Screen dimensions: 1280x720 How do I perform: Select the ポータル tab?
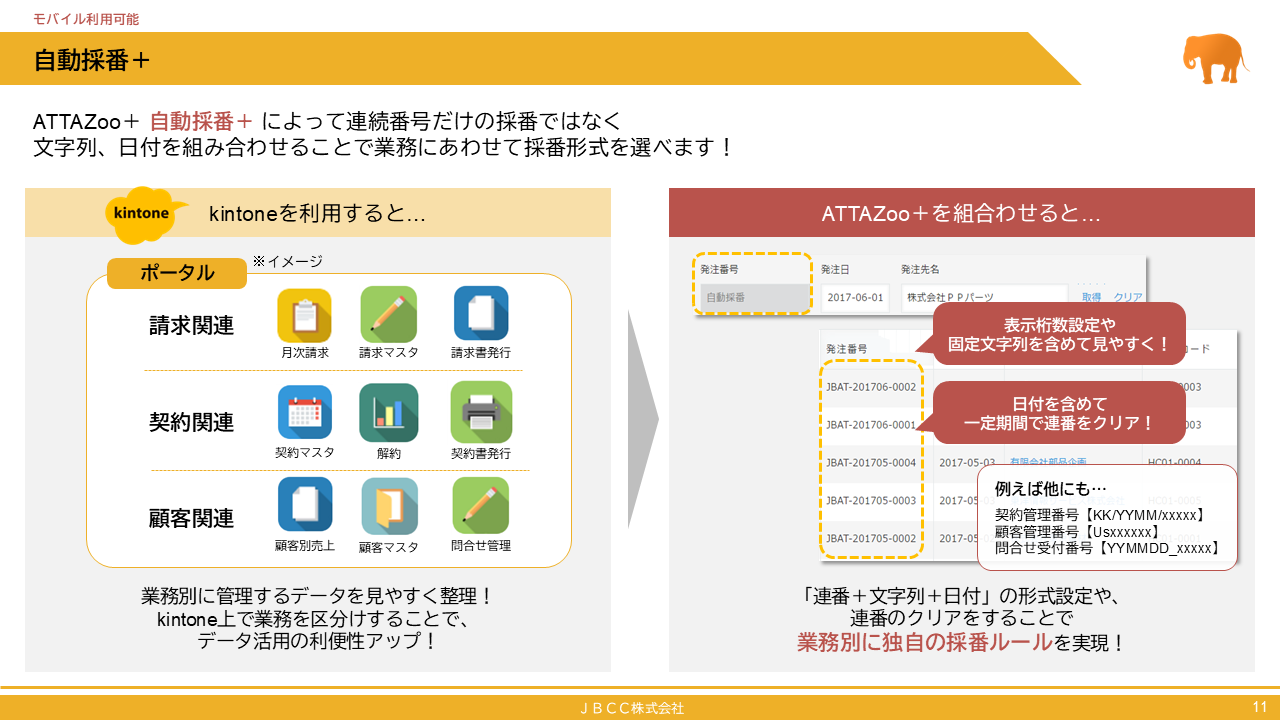pos(176,273)
